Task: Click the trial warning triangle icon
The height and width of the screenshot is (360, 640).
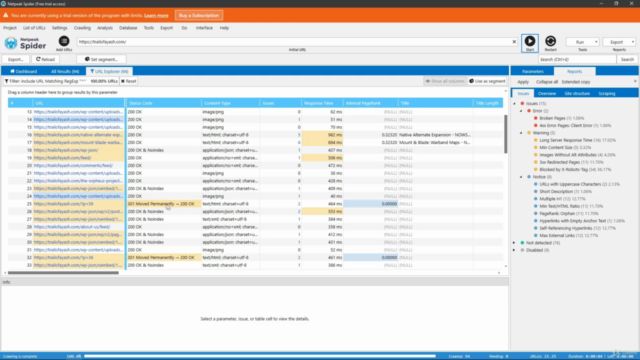Action: point(6,16)
